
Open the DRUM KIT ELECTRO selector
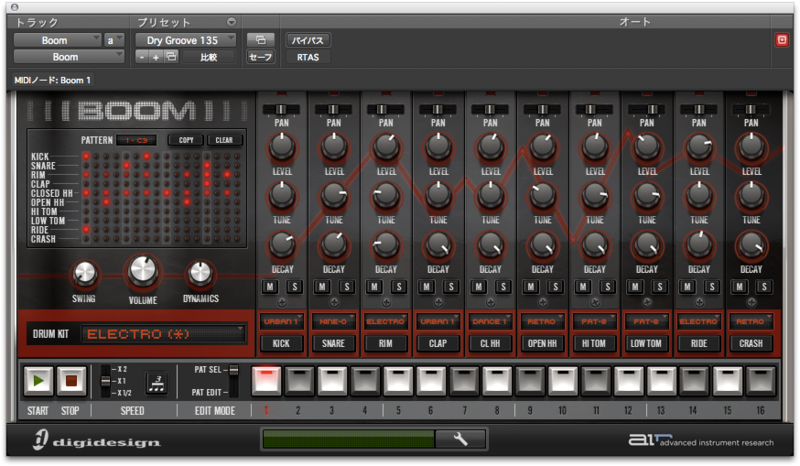(x=163, y=334)
